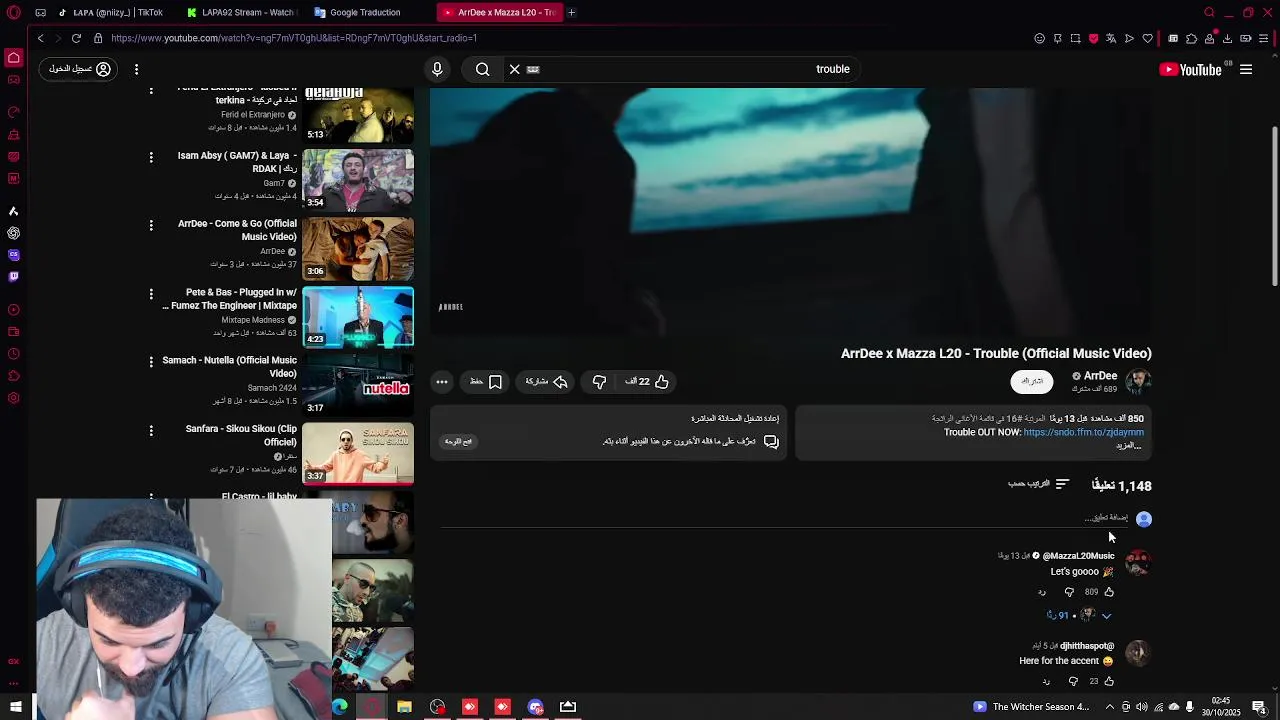The image size is (1280, 720).
Task: Open options for Sanfara Sikou Sikou video
Action: [151, 430]
